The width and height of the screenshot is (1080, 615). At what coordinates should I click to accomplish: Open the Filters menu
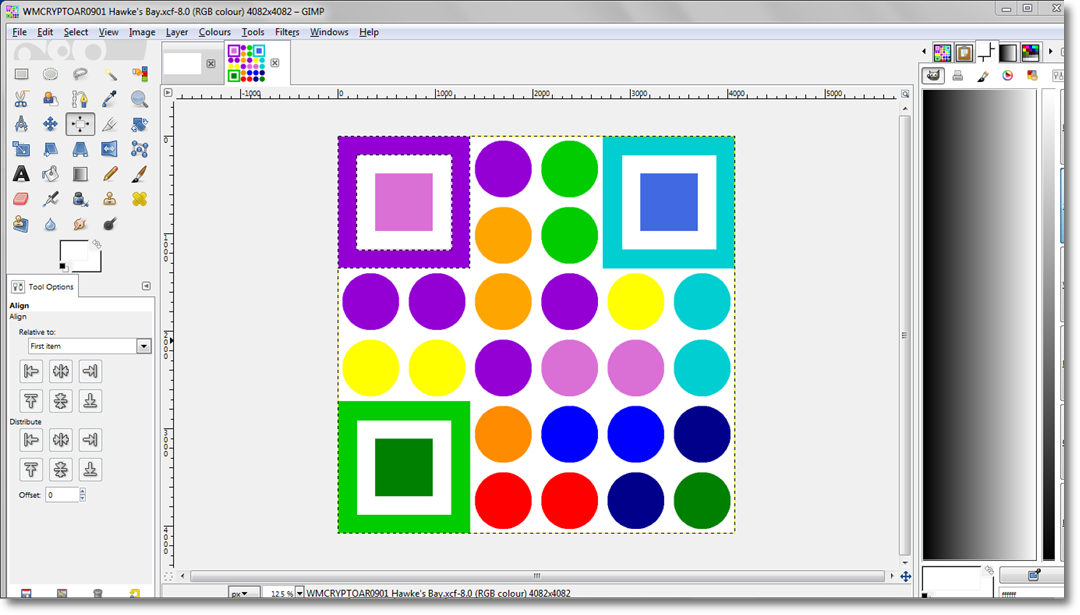click(287, 32)
